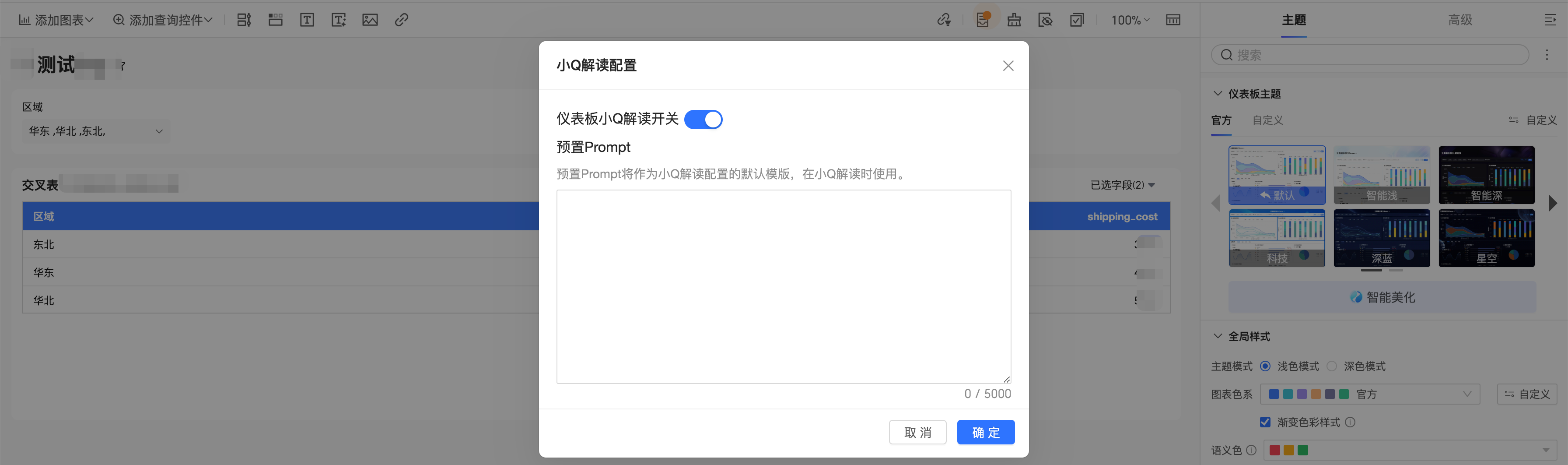
Task: Click the brush cleanup icon in the toolbar
Action: 1014,20
